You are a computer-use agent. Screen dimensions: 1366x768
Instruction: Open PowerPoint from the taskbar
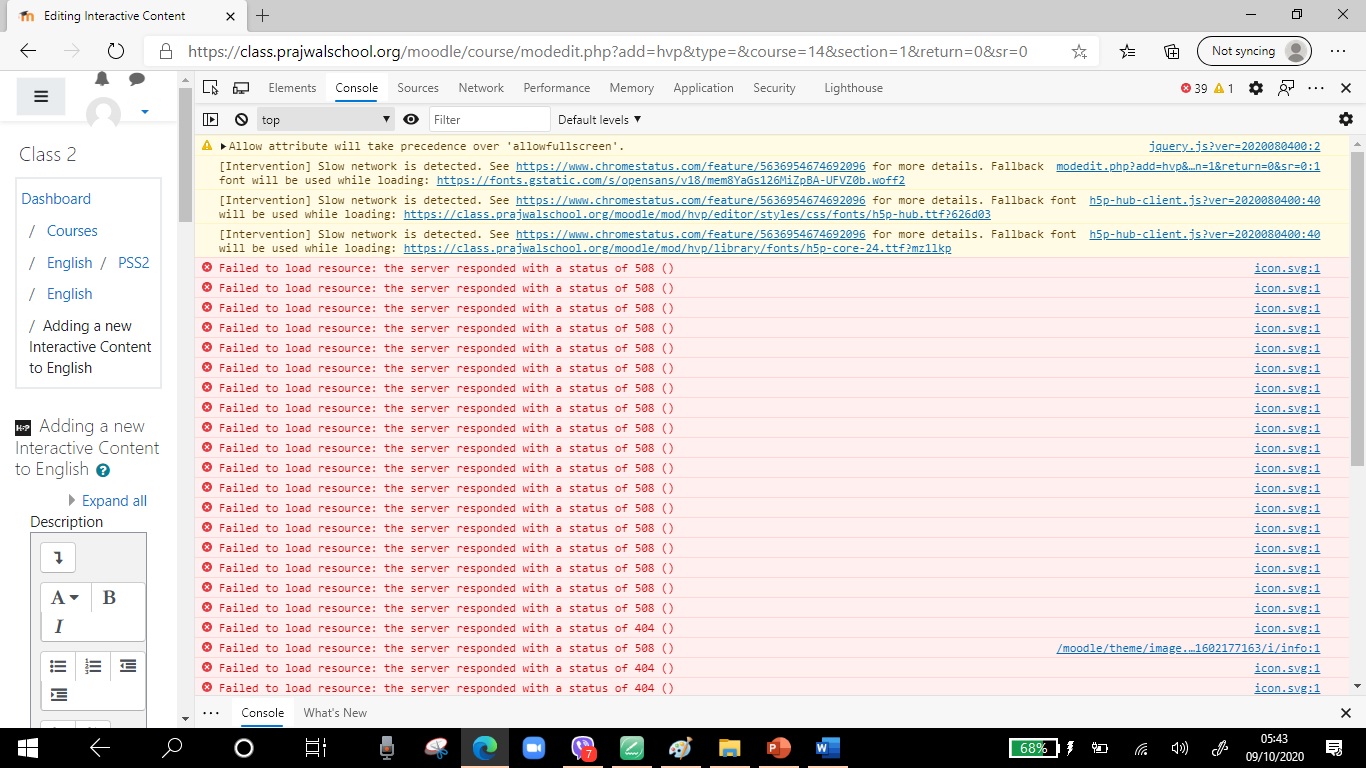[778, 748]
